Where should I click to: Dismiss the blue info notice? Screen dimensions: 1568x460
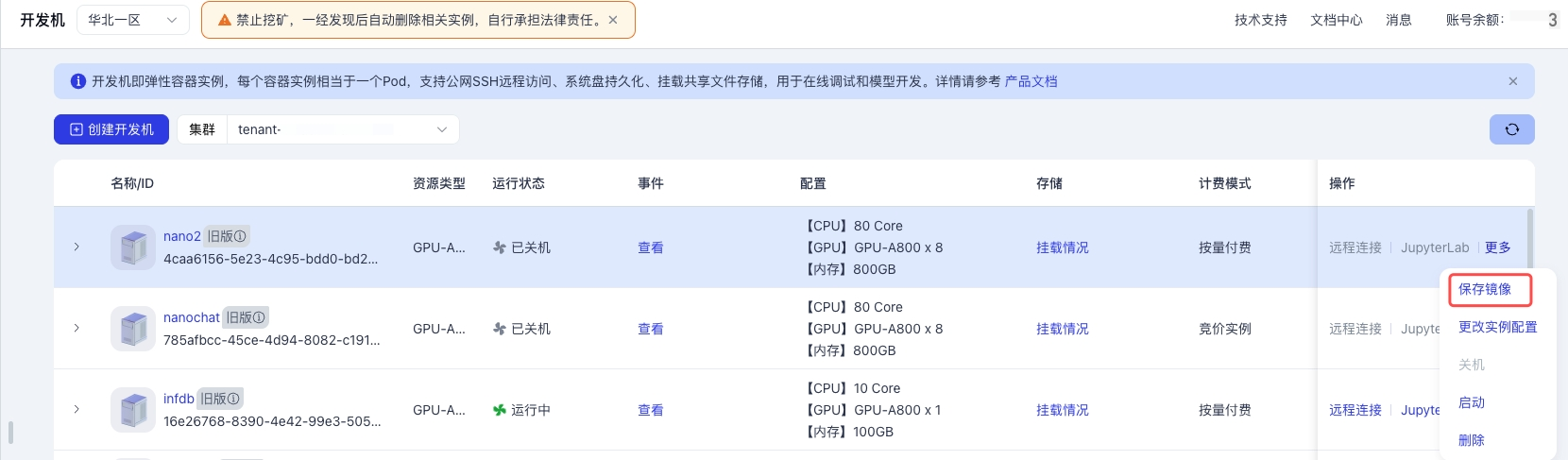pos(1512,81)
